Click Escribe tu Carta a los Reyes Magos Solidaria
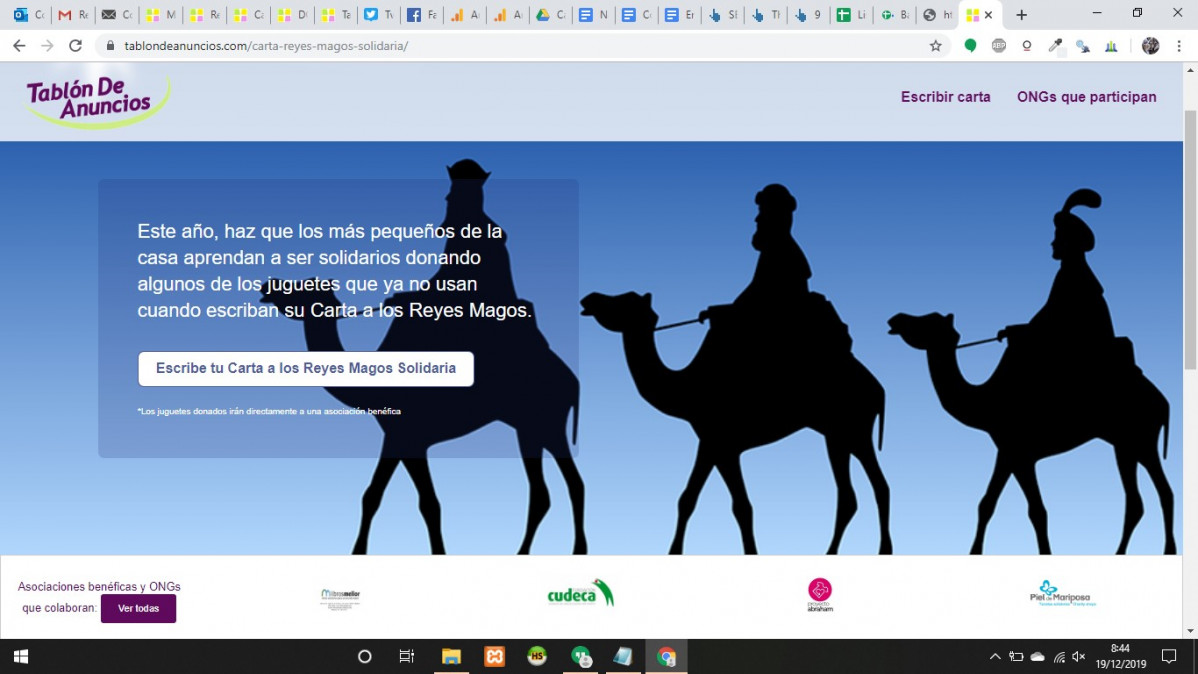Screen dimensions: 1198x674 click(306, 368)
